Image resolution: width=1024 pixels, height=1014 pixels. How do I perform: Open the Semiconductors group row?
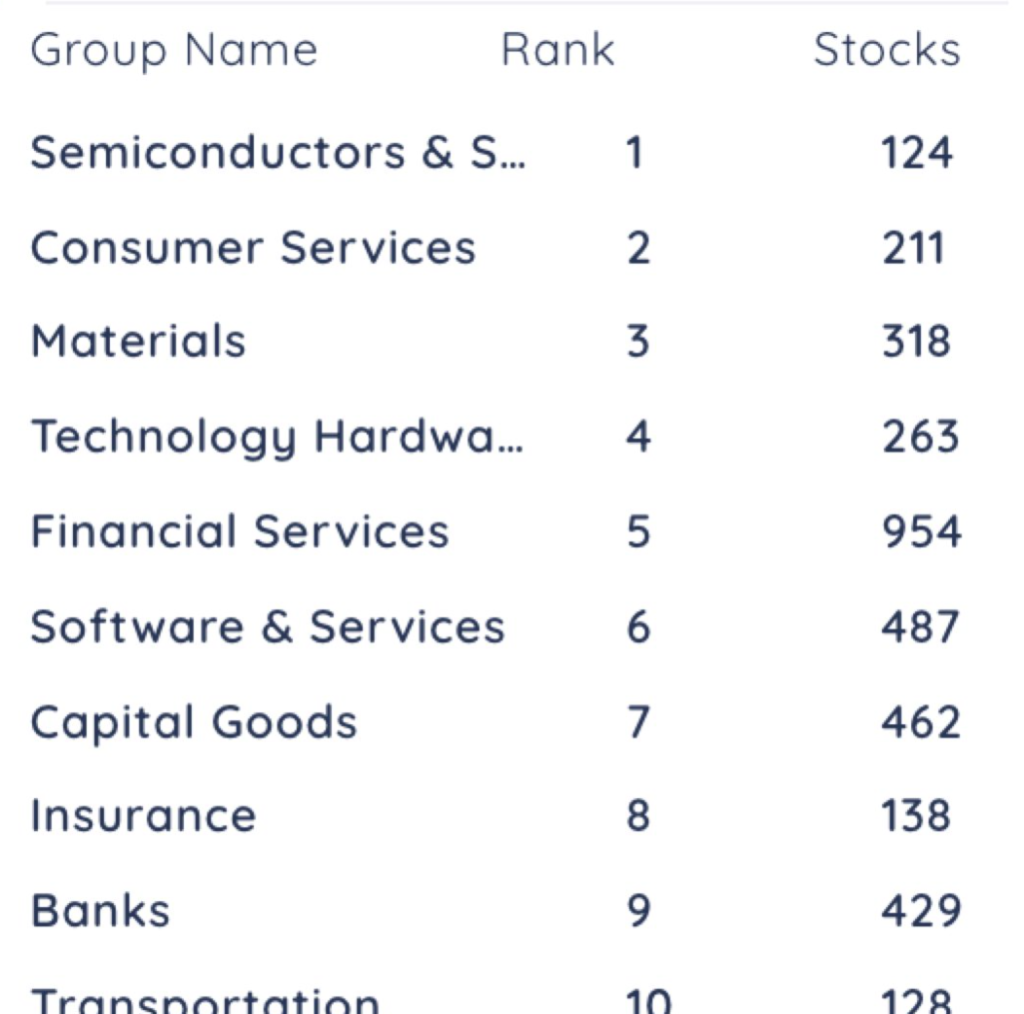coord(278,153)
